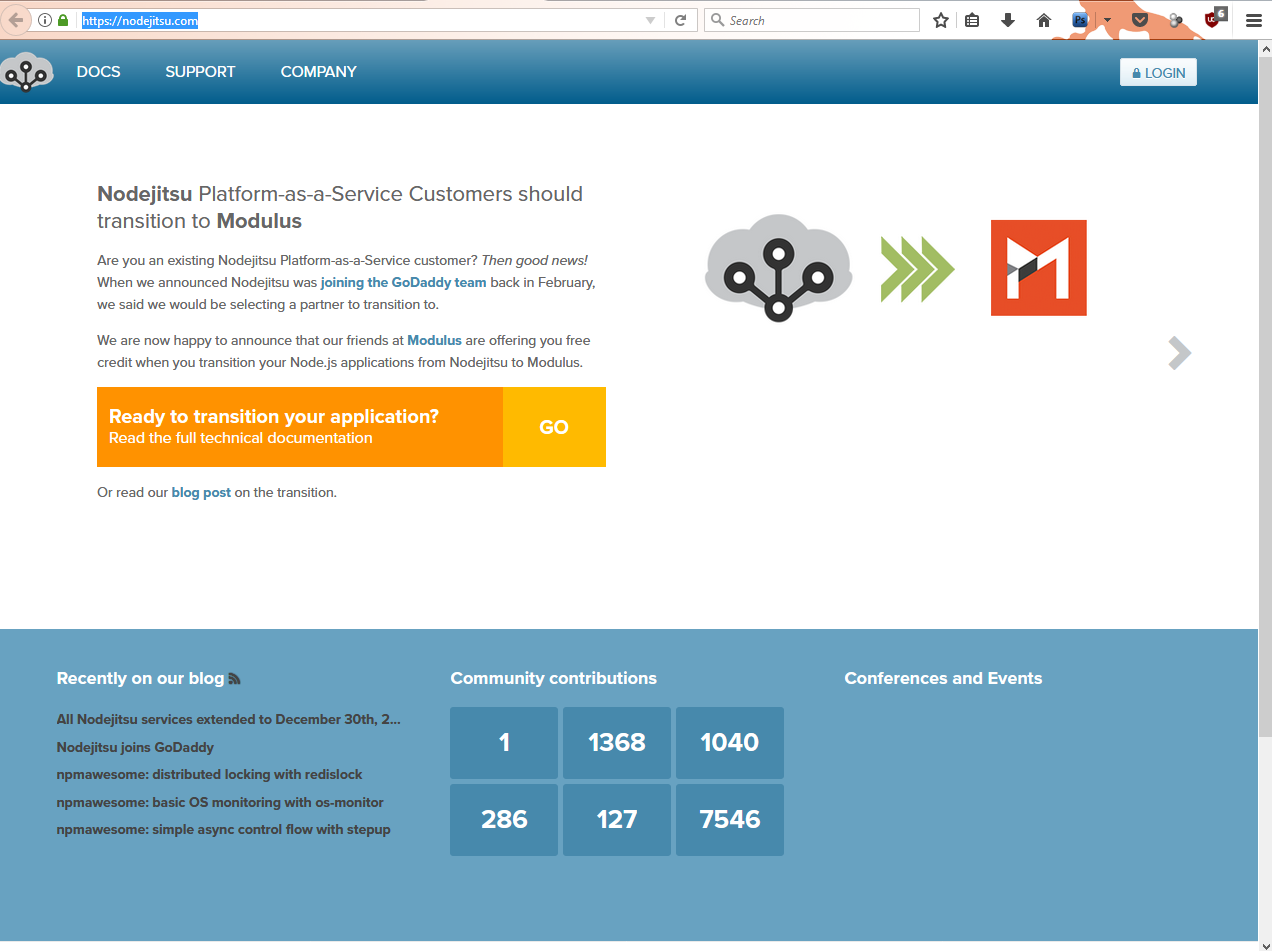
Task: Click the browser back button
Action: tap(15, 20)
